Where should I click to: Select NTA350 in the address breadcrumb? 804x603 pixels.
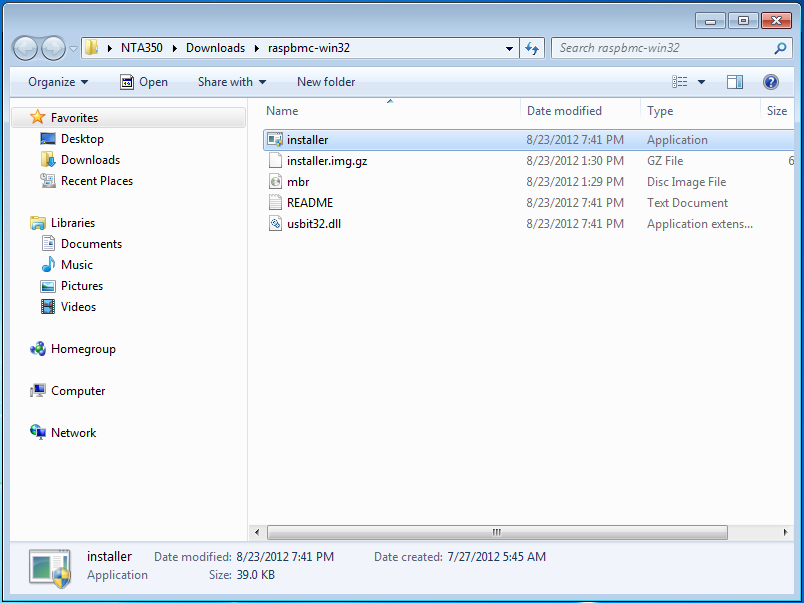pos(142,48)
